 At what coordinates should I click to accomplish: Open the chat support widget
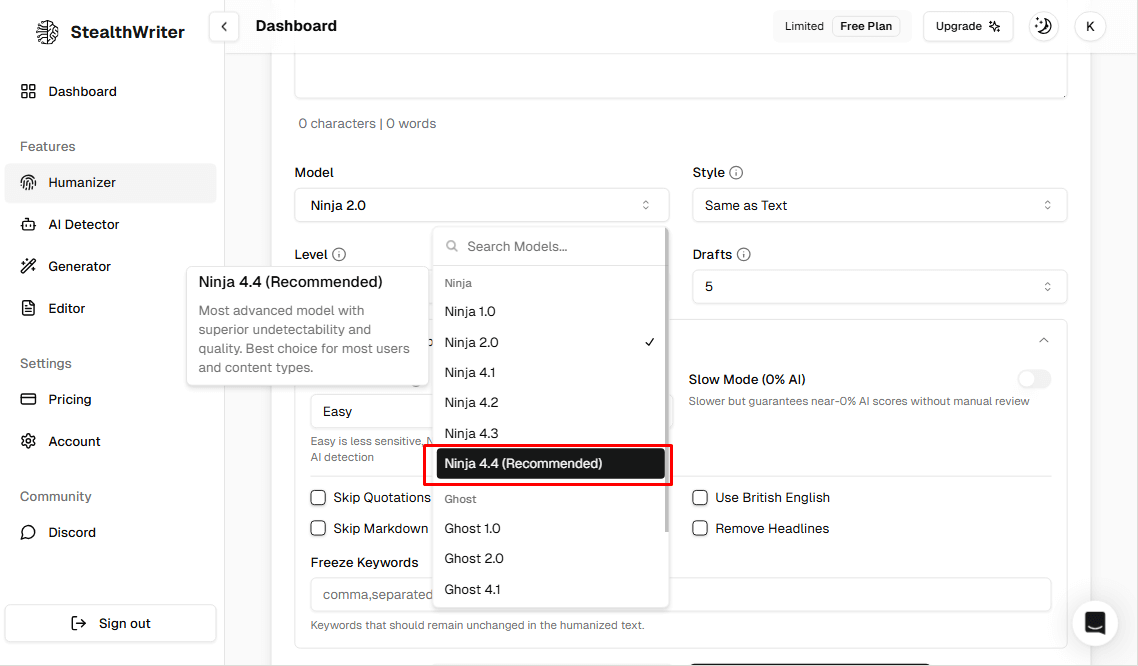(1094, 622)
